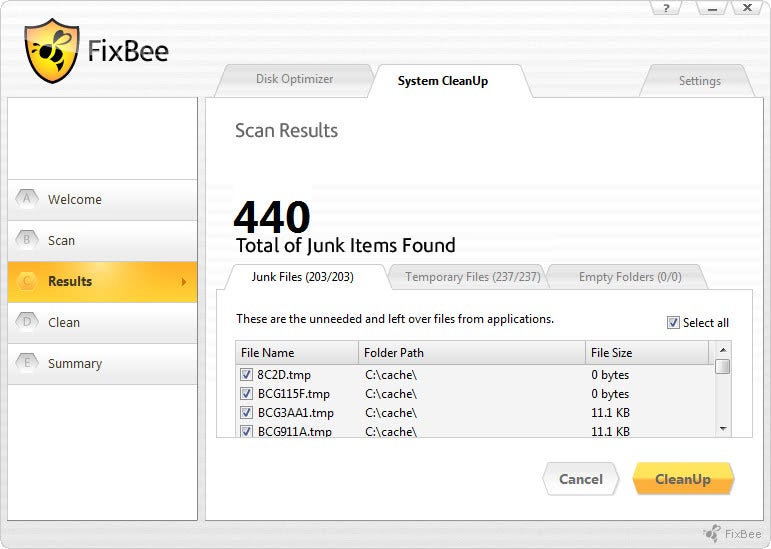Click the hexagon C icon beside Results
This screenshot has width=771, height=549.
pyautogui.click(x=26, y=281)
